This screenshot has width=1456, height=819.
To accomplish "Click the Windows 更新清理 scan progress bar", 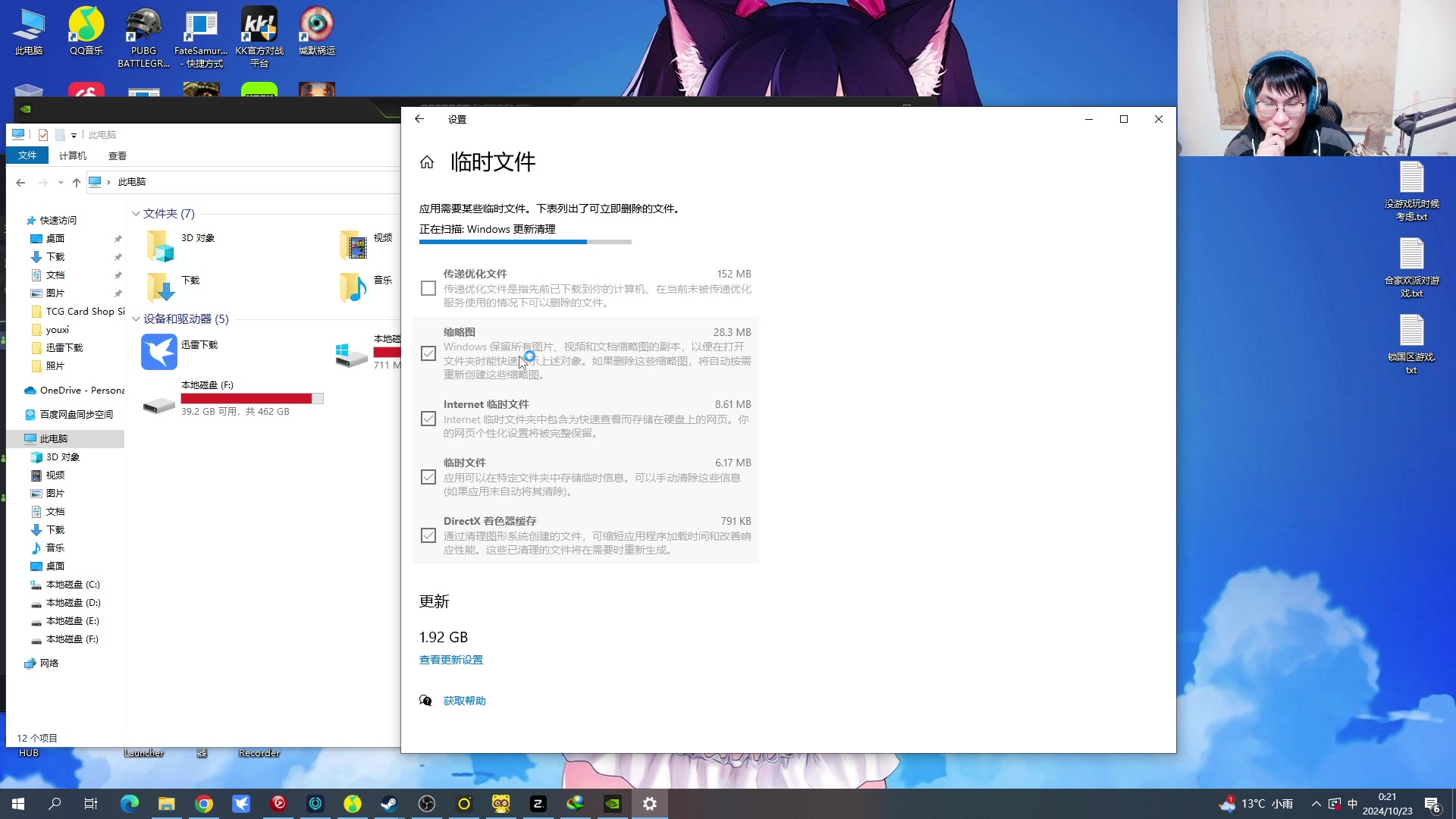I will [x=526, y=242].
